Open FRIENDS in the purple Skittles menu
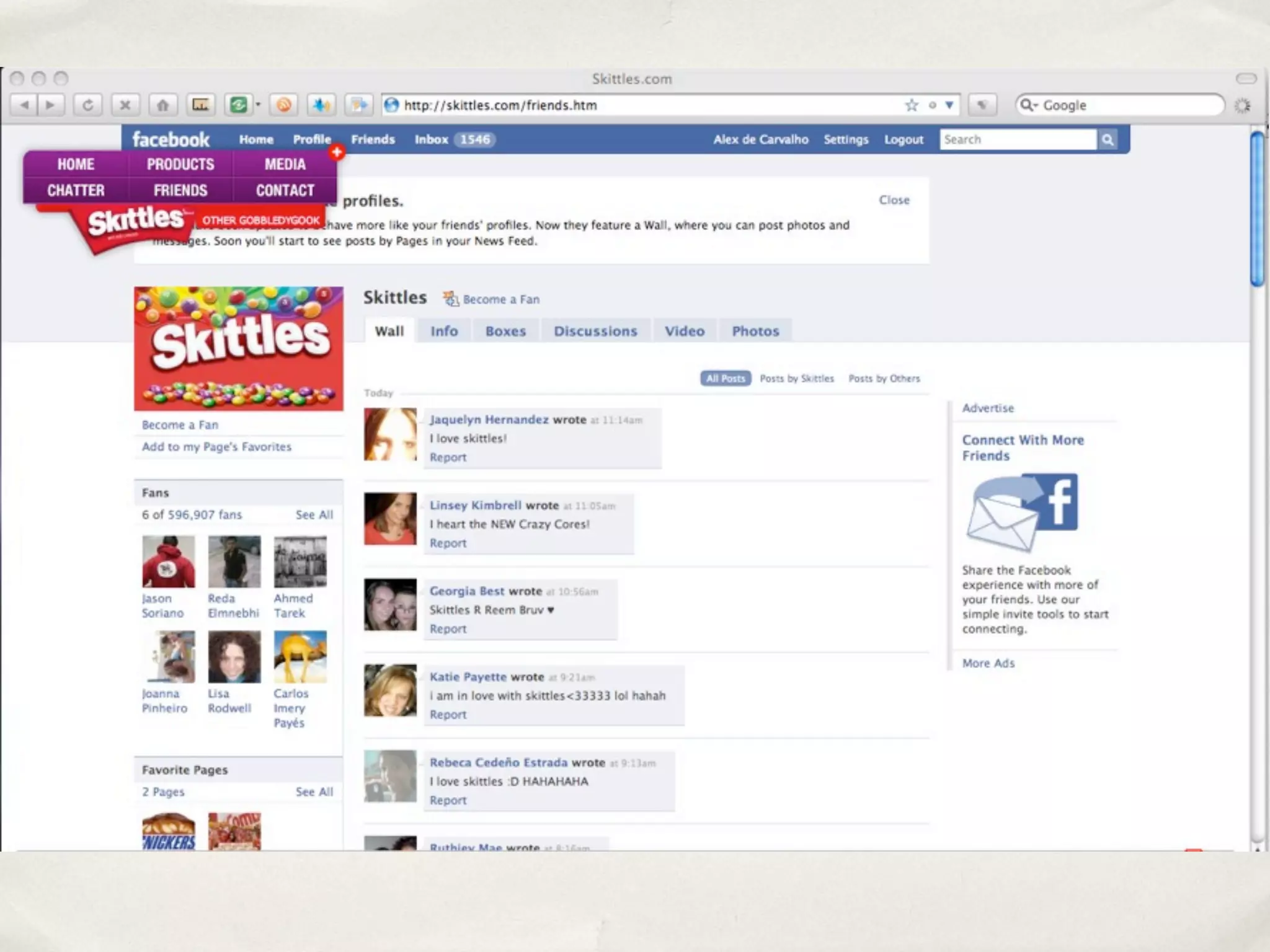Screen dimensions: 1270x952 click(180, 190)
